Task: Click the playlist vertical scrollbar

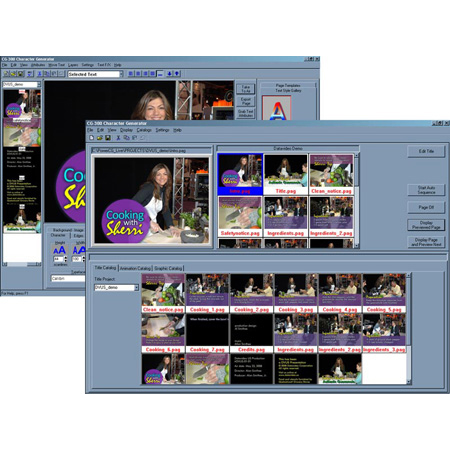Action: point(356,200)
